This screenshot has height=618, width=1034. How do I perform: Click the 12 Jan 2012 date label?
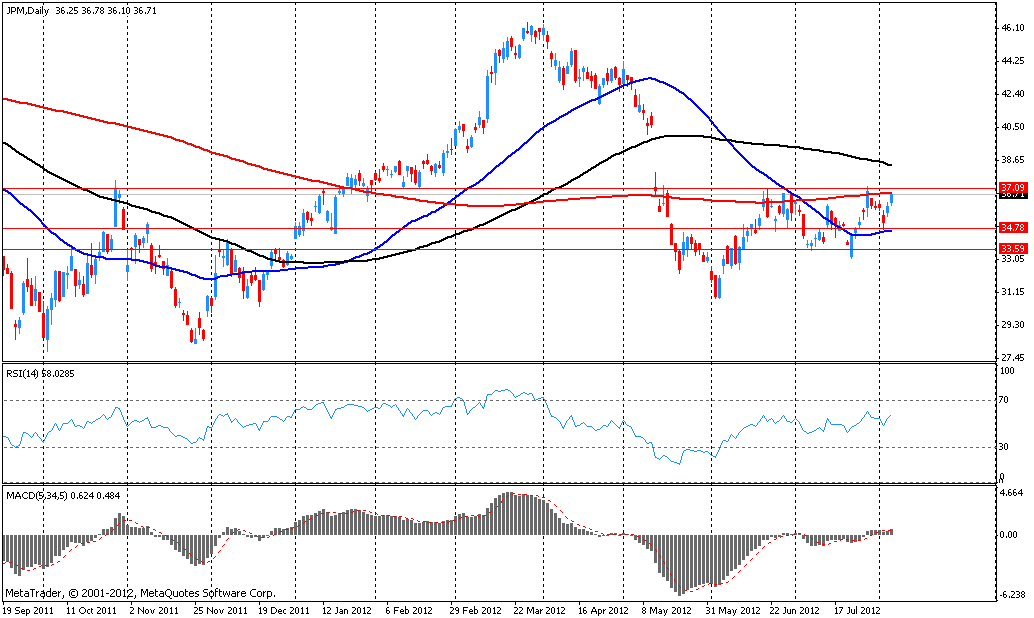(x=350, y=609)
